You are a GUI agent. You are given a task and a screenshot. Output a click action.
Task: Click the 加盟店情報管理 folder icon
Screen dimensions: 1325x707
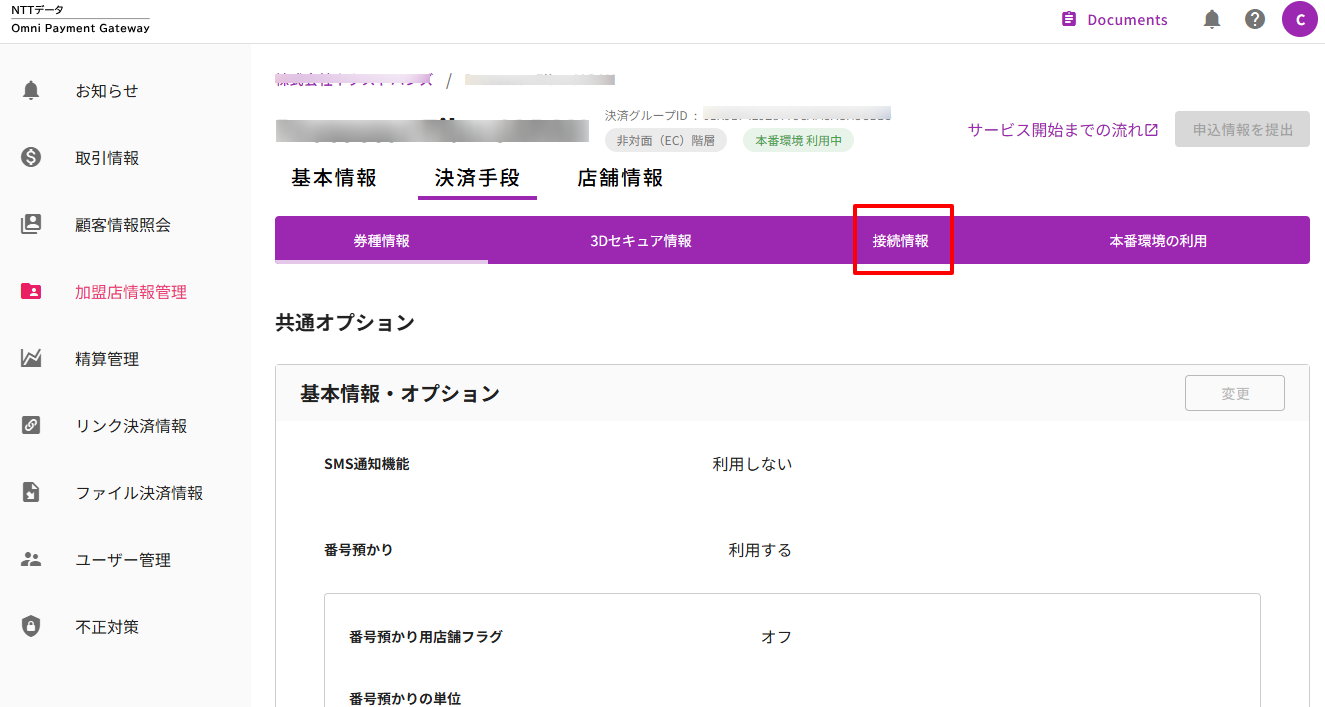31,292
